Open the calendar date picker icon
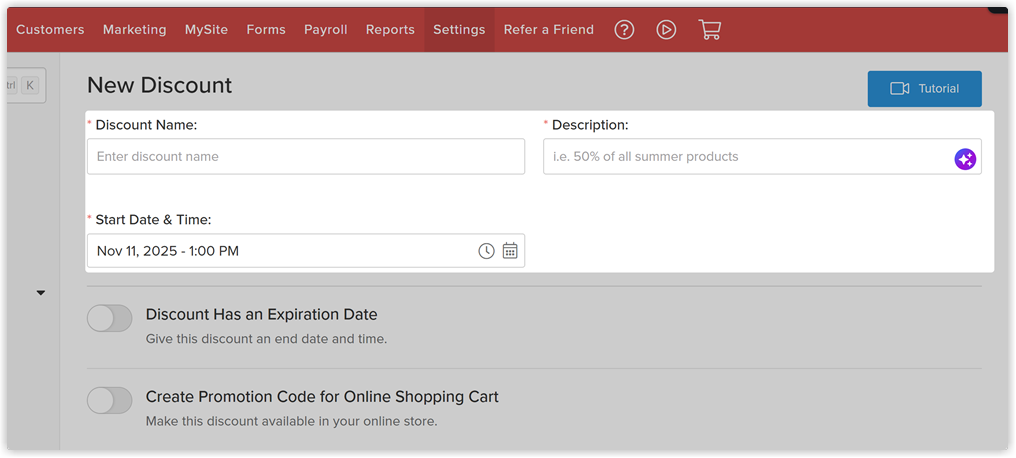 coord(510,251)
